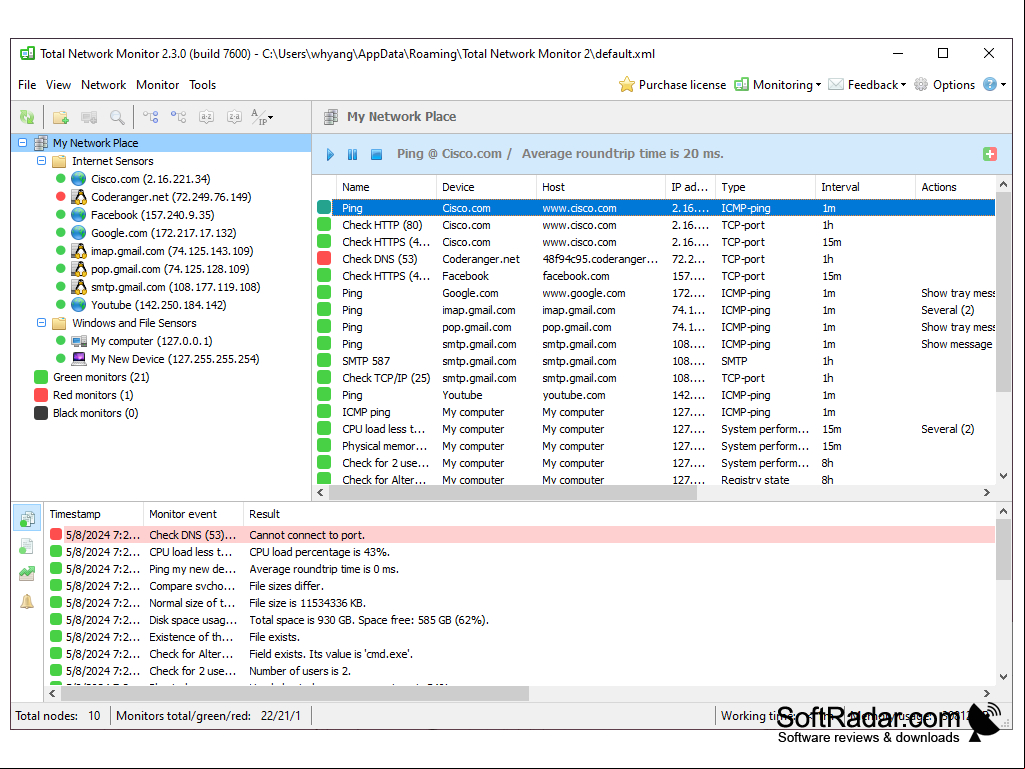
Task: Click the Total Network Monitor title bar icon
Action: pos(27,54)
